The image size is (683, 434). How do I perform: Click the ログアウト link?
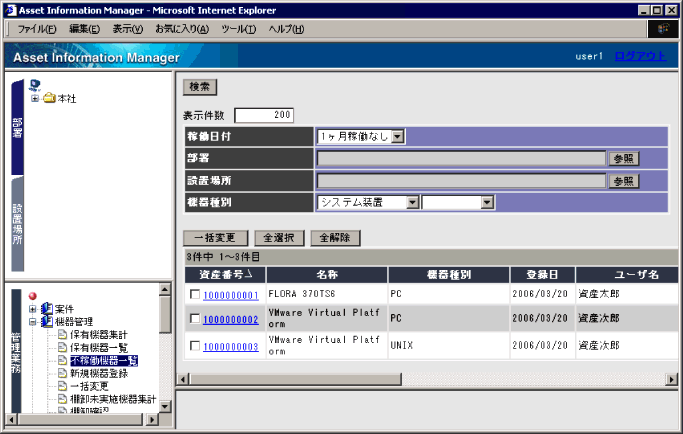click(640, 56)
